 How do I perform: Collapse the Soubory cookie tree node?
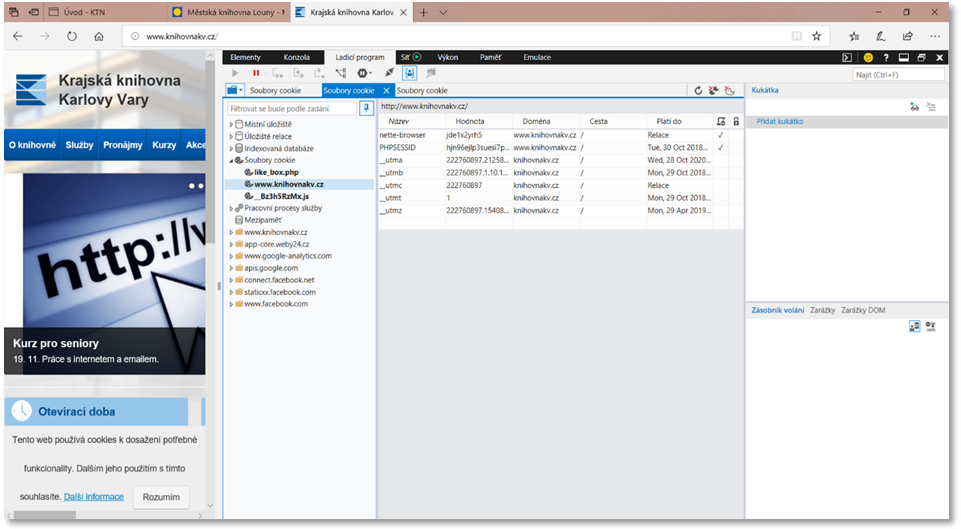(231, 161)
